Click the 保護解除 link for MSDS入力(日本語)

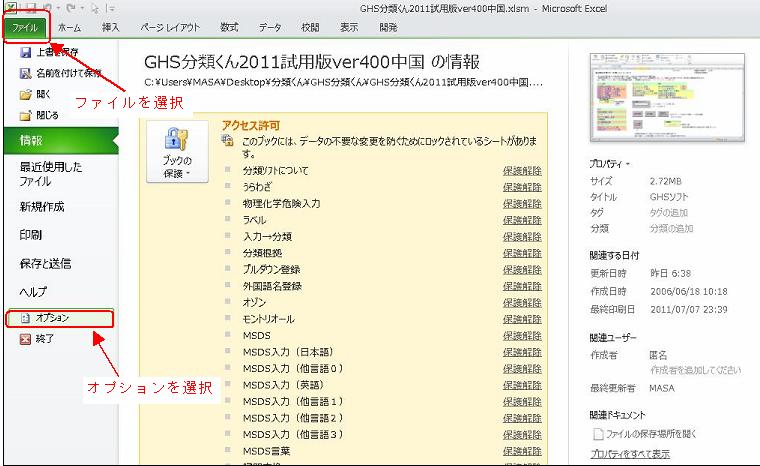click(x=522, y=352)
